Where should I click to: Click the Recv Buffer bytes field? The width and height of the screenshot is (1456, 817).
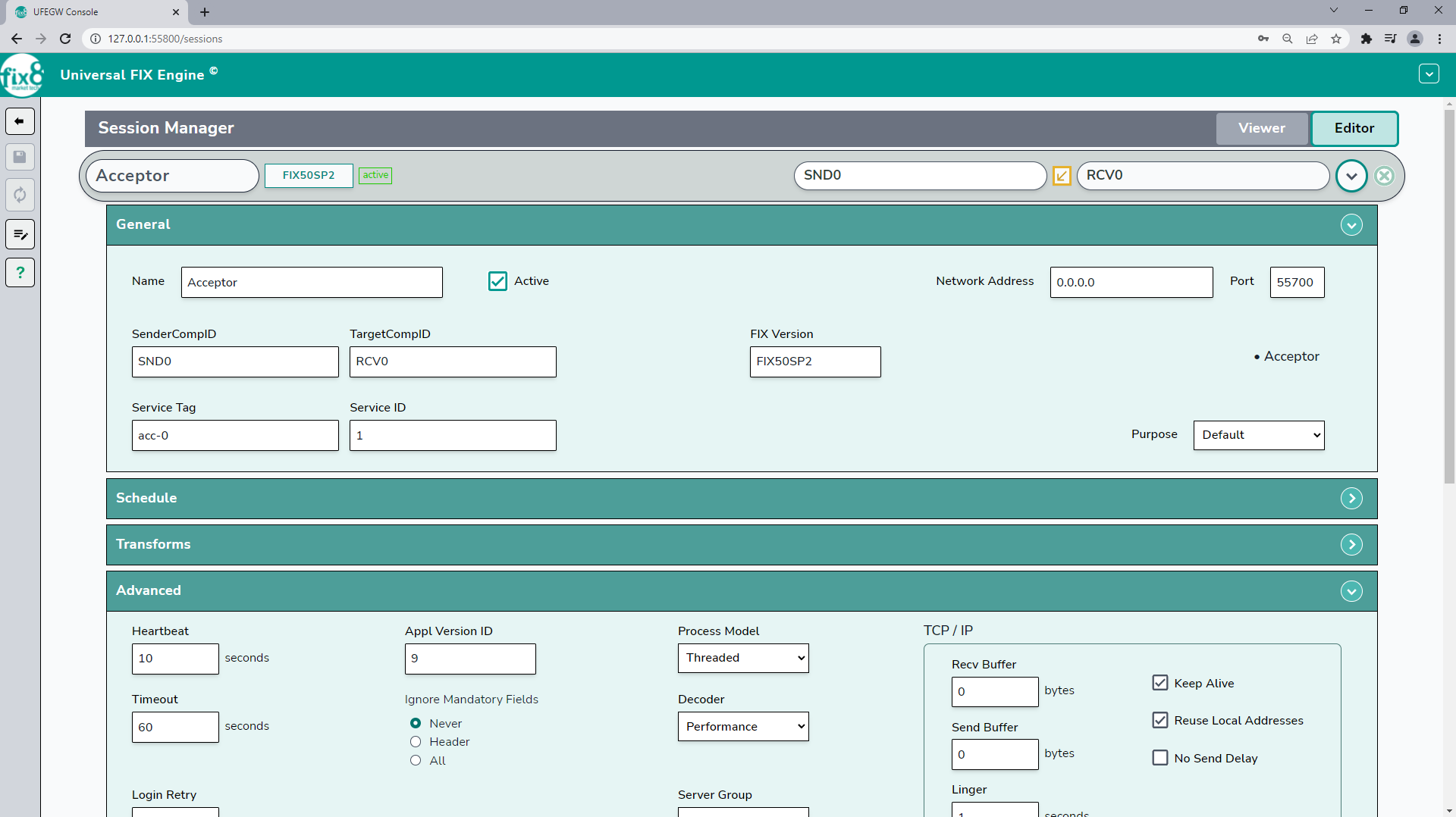(x=995, y=692)
